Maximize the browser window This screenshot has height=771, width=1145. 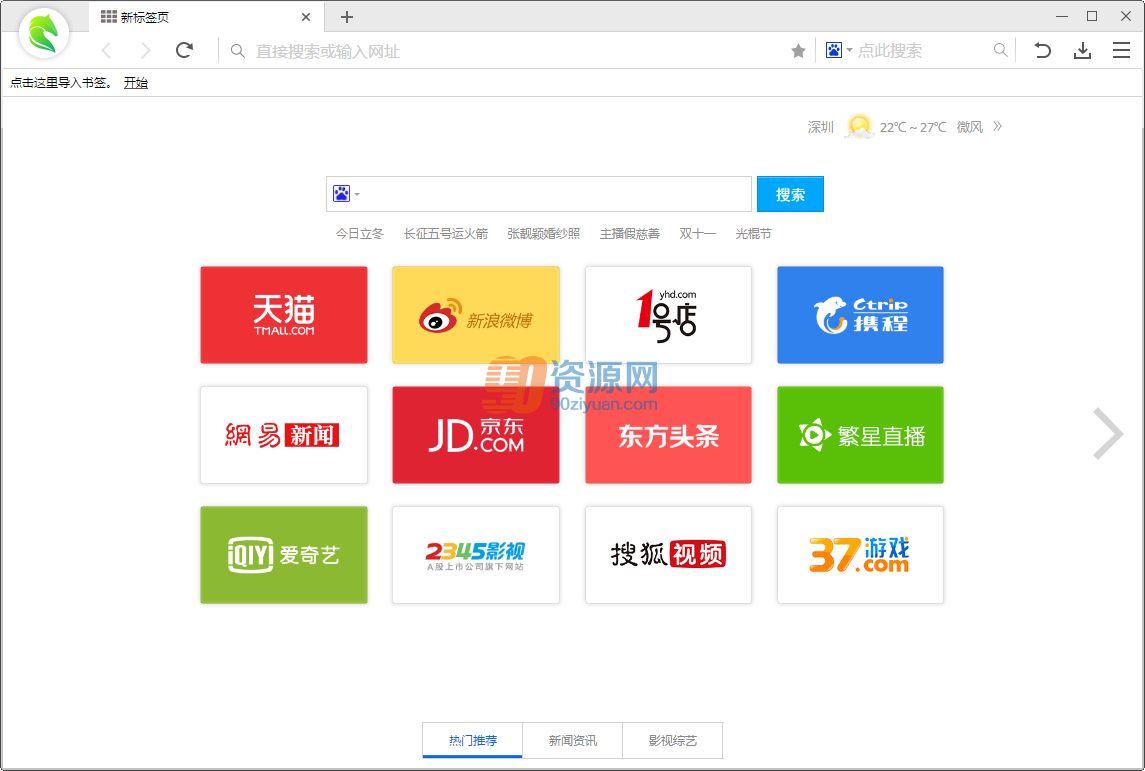click(1092, 16)
